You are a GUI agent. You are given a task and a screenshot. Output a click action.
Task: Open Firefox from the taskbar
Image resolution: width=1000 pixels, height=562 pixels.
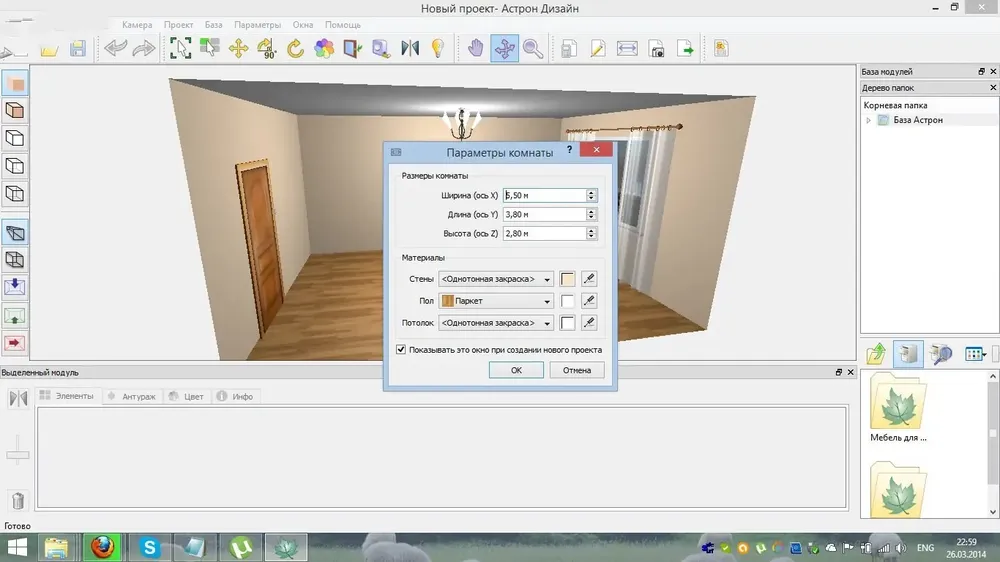click(x=102, y=547)
